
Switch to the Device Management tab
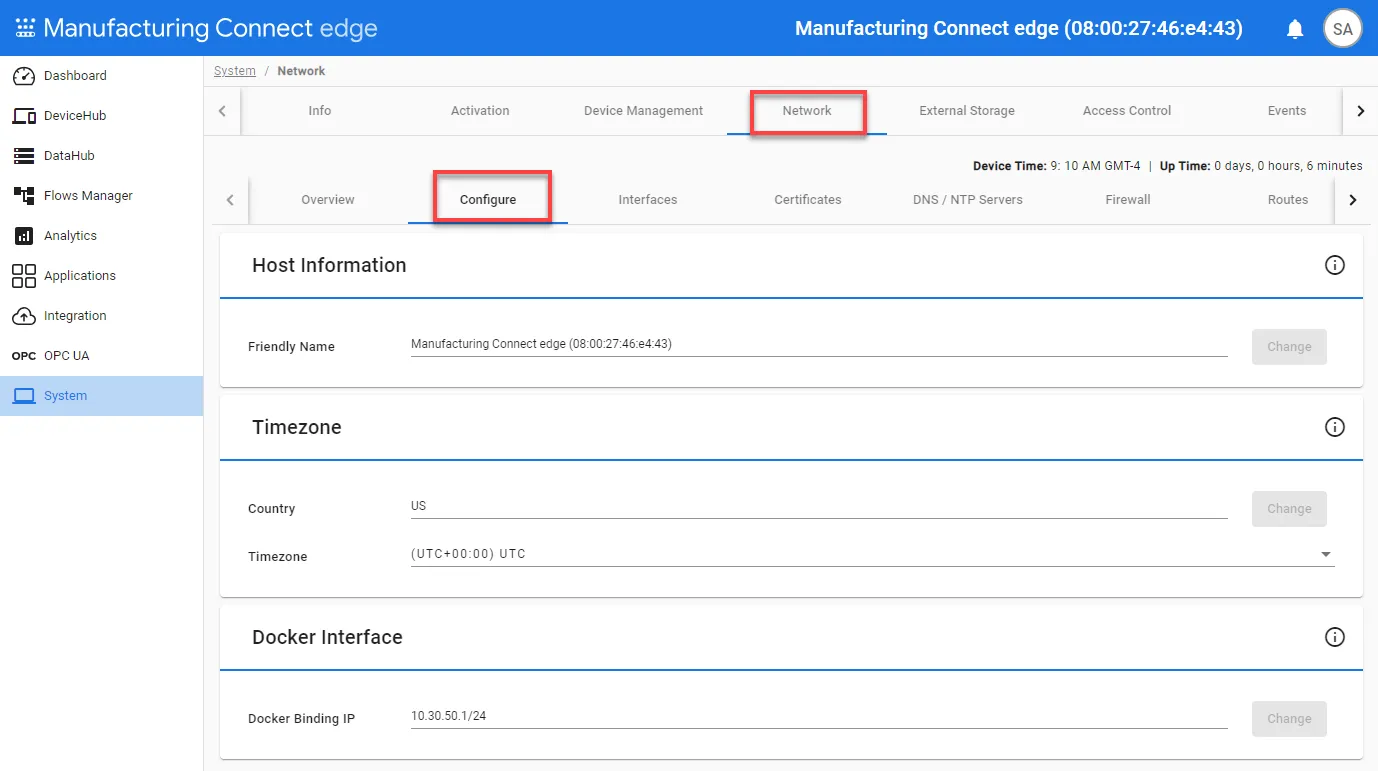coord(644,111)
